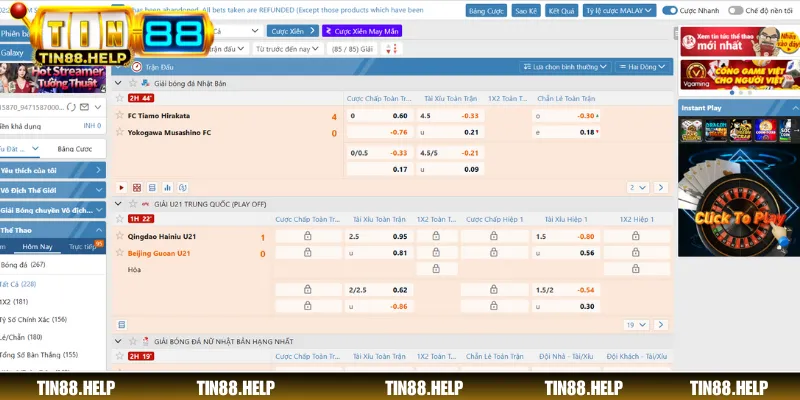The height and width of the screenshot is (400, 800).
Task: Play live stream for FC Tiamo Hirakata match
Action: pos(121,187)
